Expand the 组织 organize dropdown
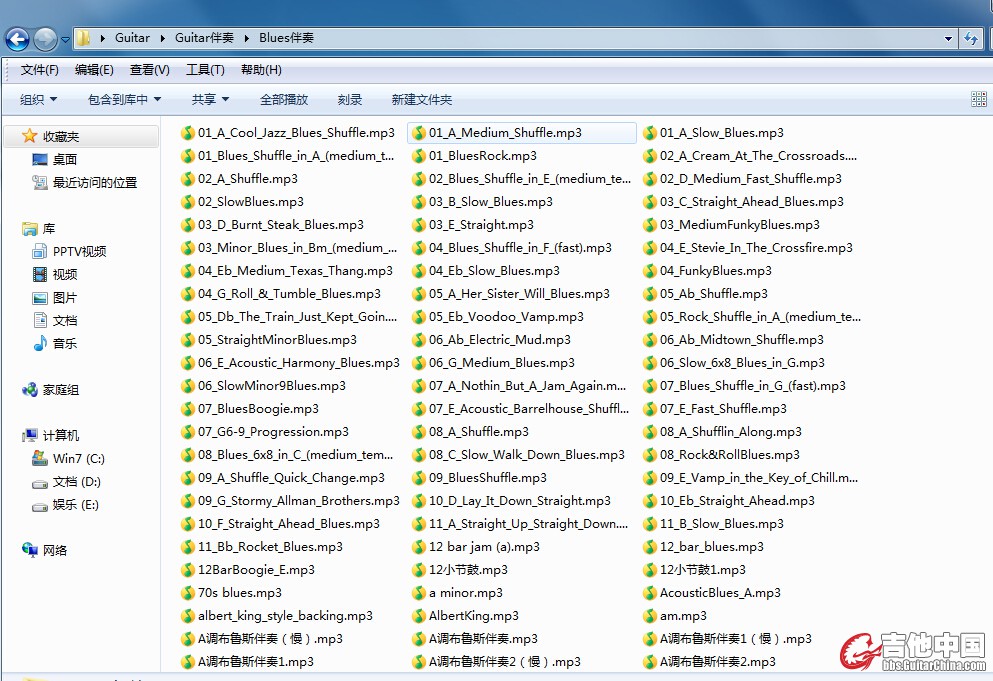This screenshot has width=993, height=681. coord(39,100)
